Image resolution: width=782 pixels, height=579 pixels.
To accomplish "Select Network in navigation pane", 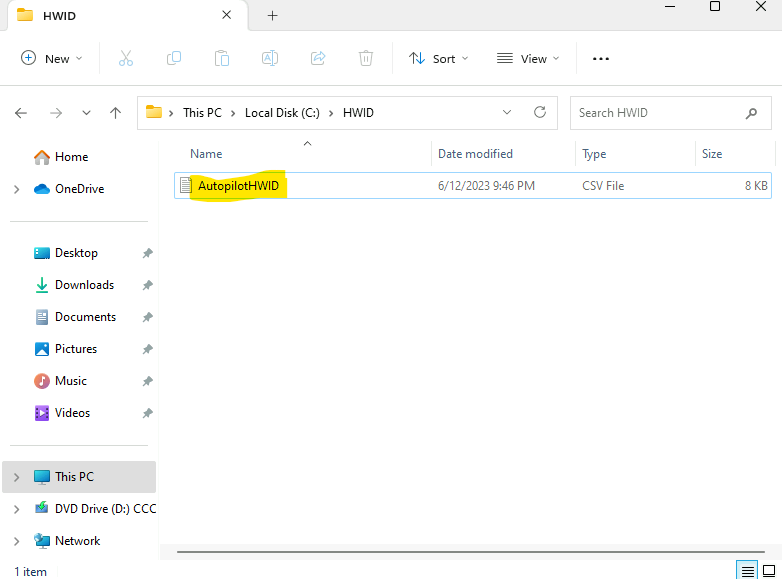I will 77,541.
